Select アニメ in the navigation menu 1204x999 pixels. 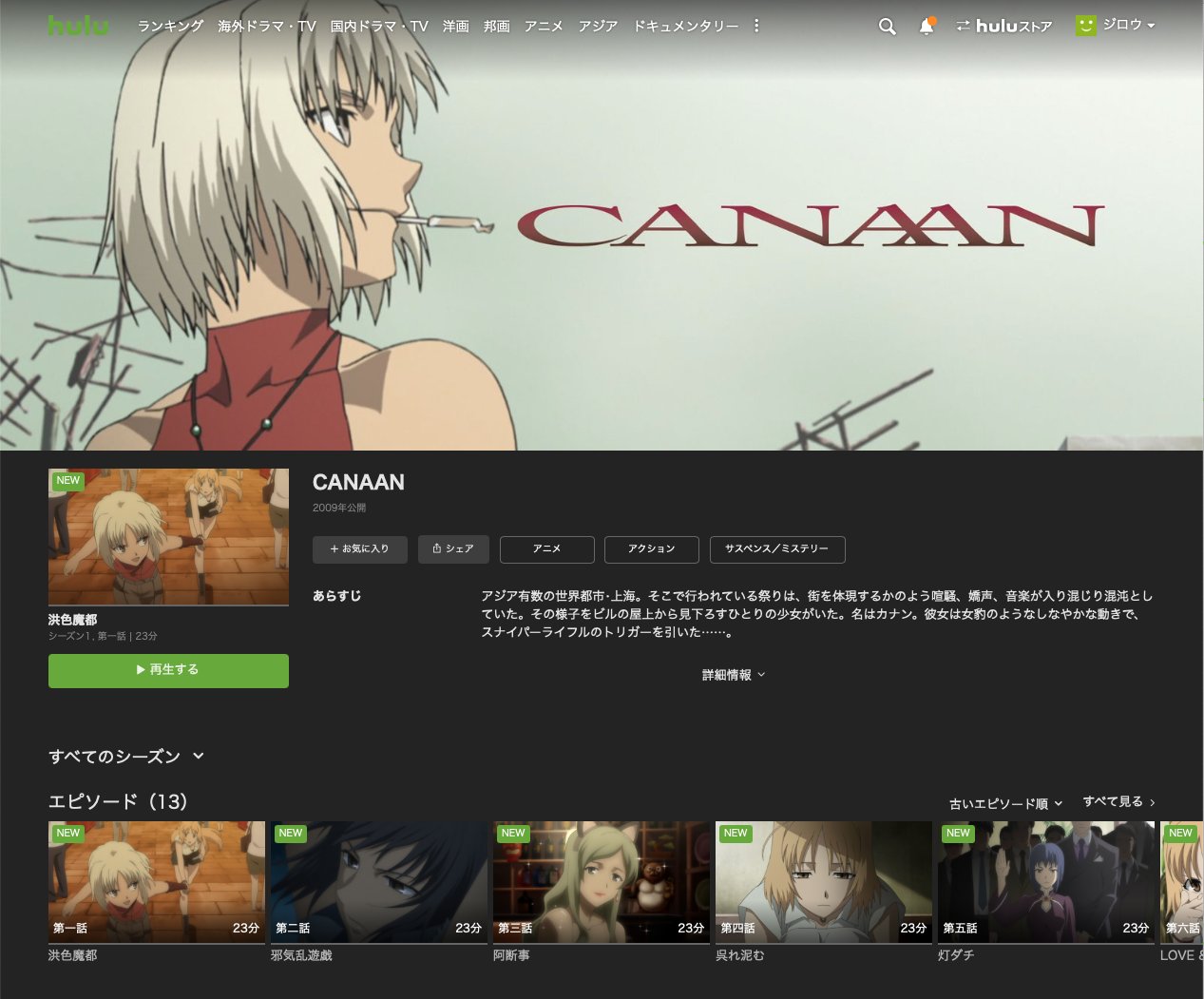tap(543, 27)
